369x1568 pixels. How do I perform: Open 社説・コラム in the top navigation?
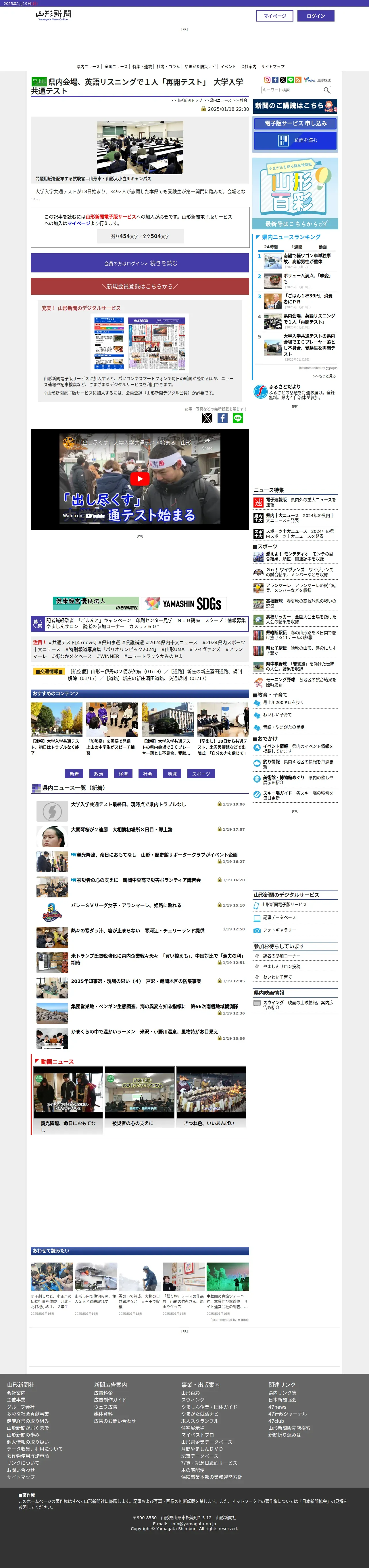click(x=168, y=67)
